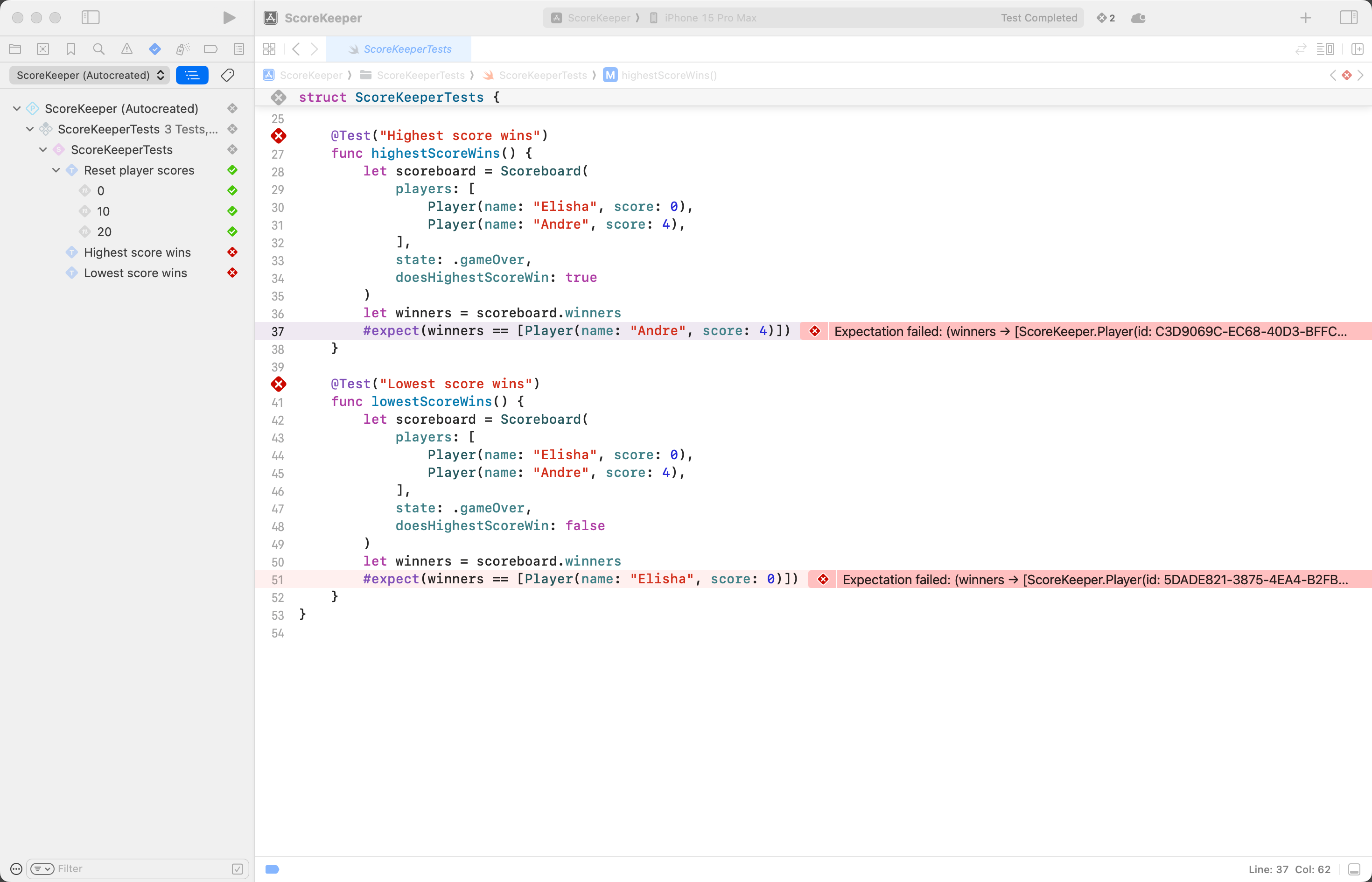Rerun the failed Highest score wins test diamond

pyautogui.click(x=278, y=136)
